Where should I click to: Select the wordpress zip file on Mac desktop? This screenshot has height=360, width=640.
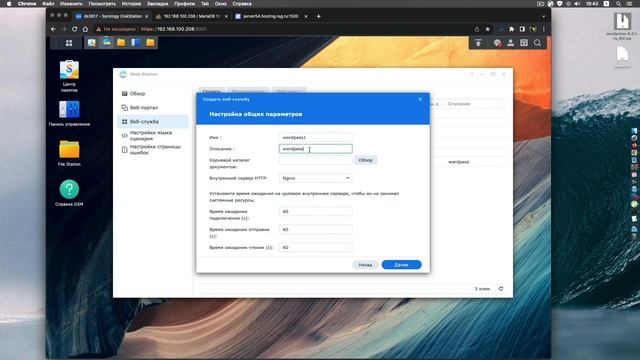point(622,26)
